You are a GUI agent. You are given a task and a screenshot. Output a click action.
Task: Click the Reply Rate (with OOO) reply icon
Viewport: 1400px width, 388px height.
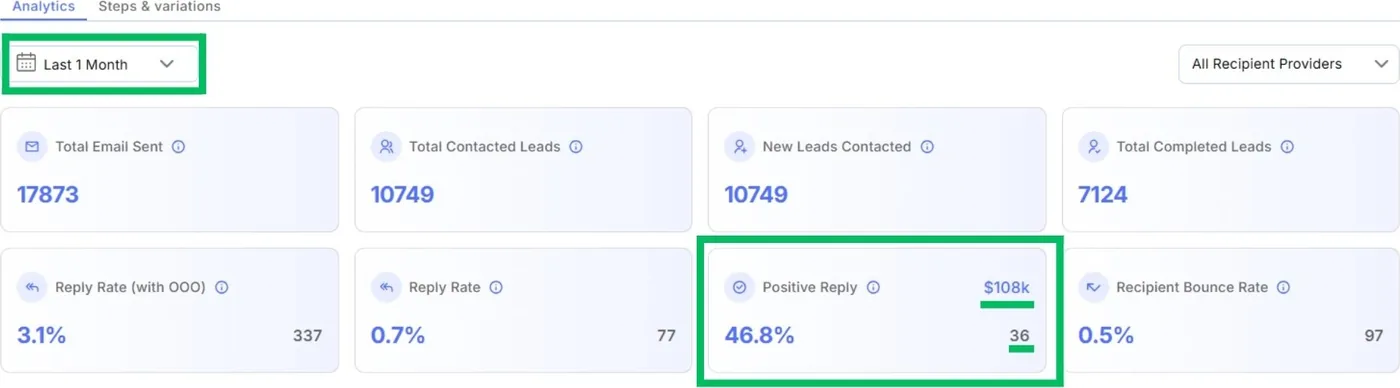[x=32, y=288]
